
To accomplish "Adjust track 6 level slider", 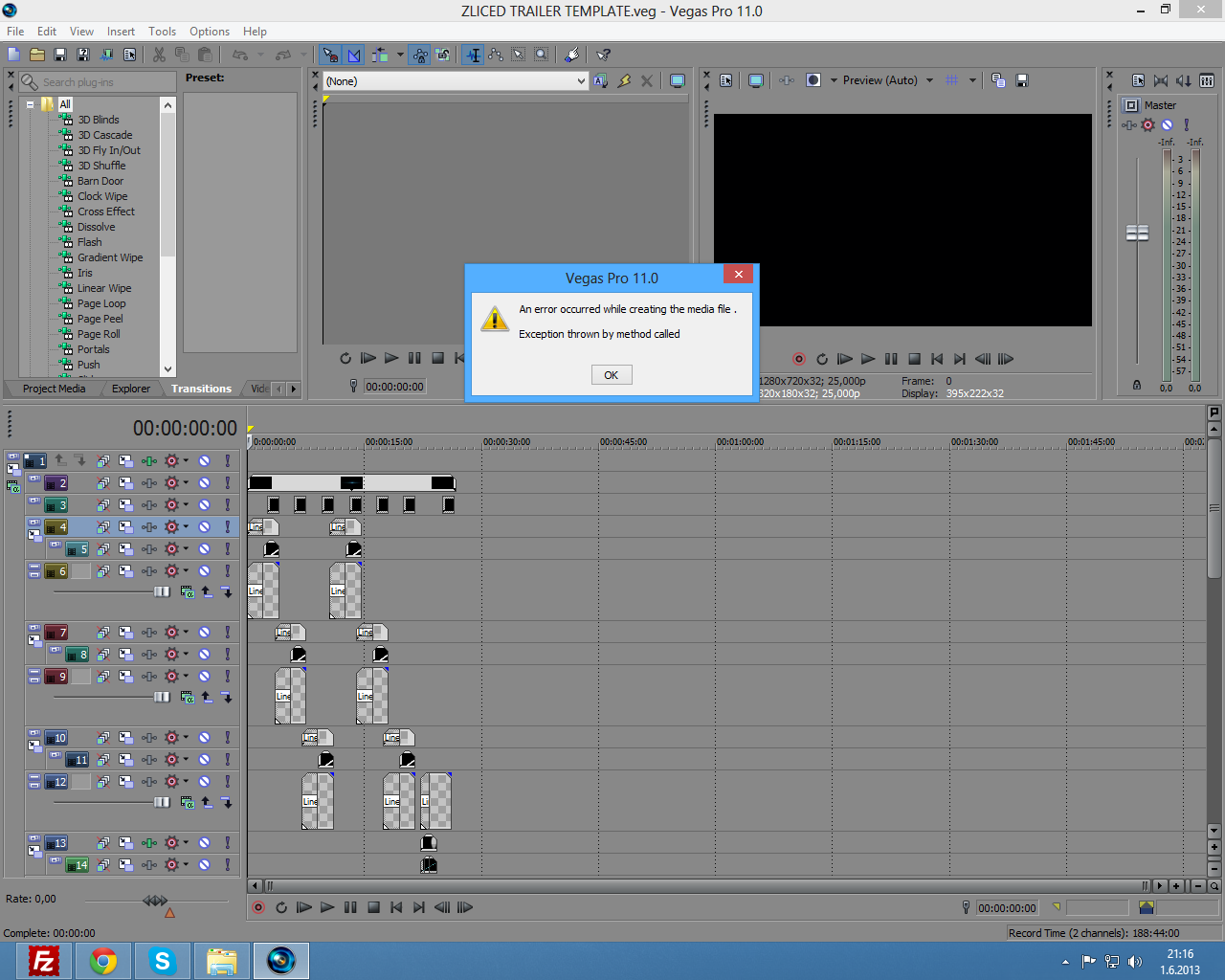I will [161, 592].
